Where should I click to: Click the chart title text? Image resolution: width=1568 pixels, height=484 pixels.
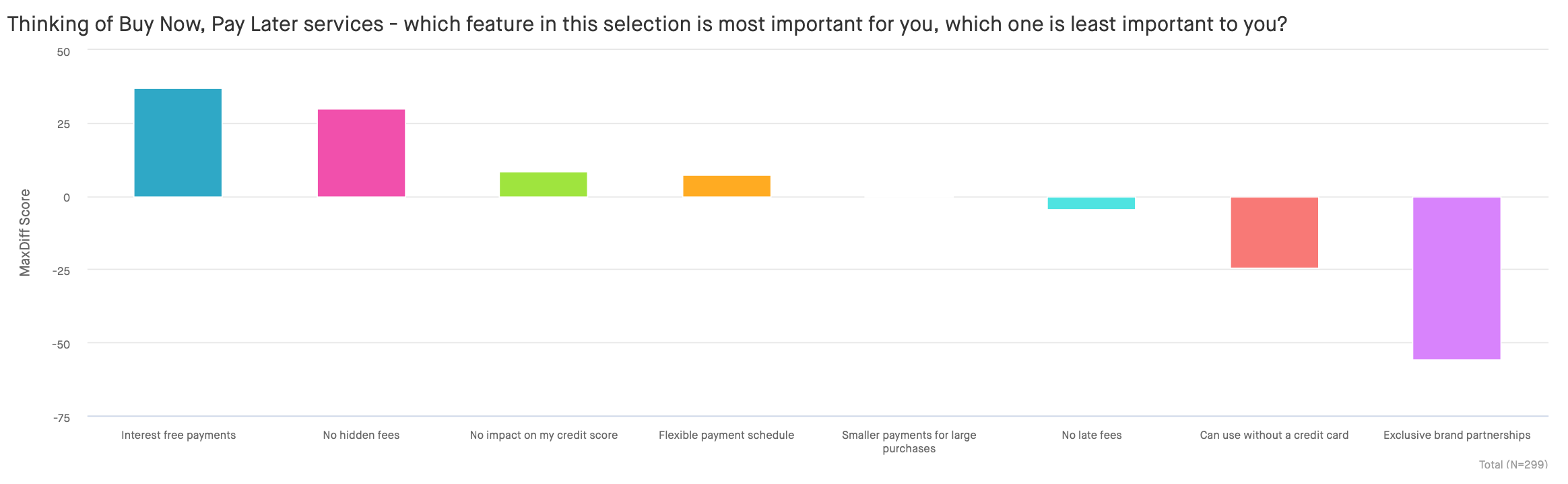(x=647, y=24)
